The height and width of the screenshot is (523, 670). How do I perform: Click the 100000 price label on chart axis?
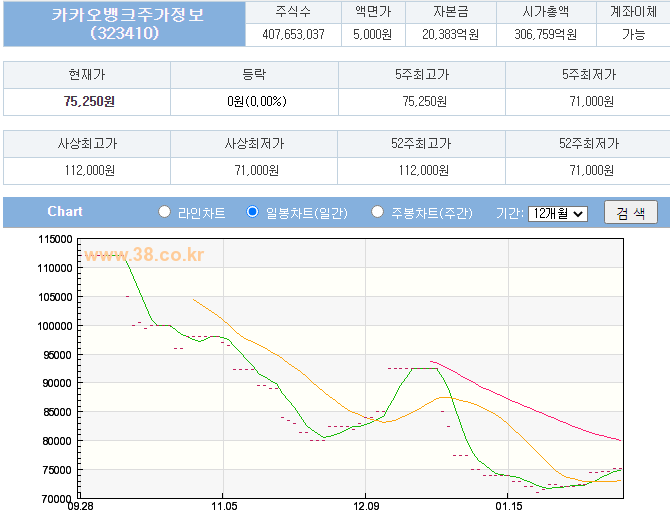pos(55,326)
